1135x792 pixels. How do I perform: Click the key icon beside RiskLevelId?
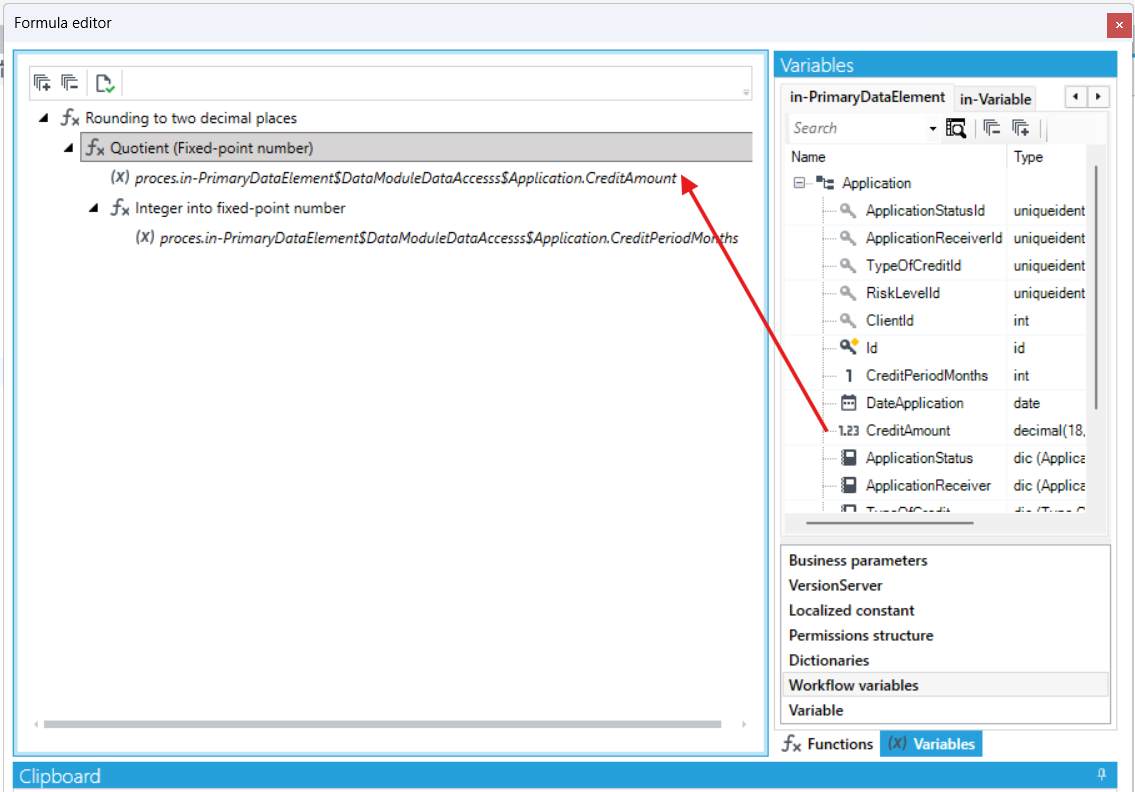coord(848,292)
